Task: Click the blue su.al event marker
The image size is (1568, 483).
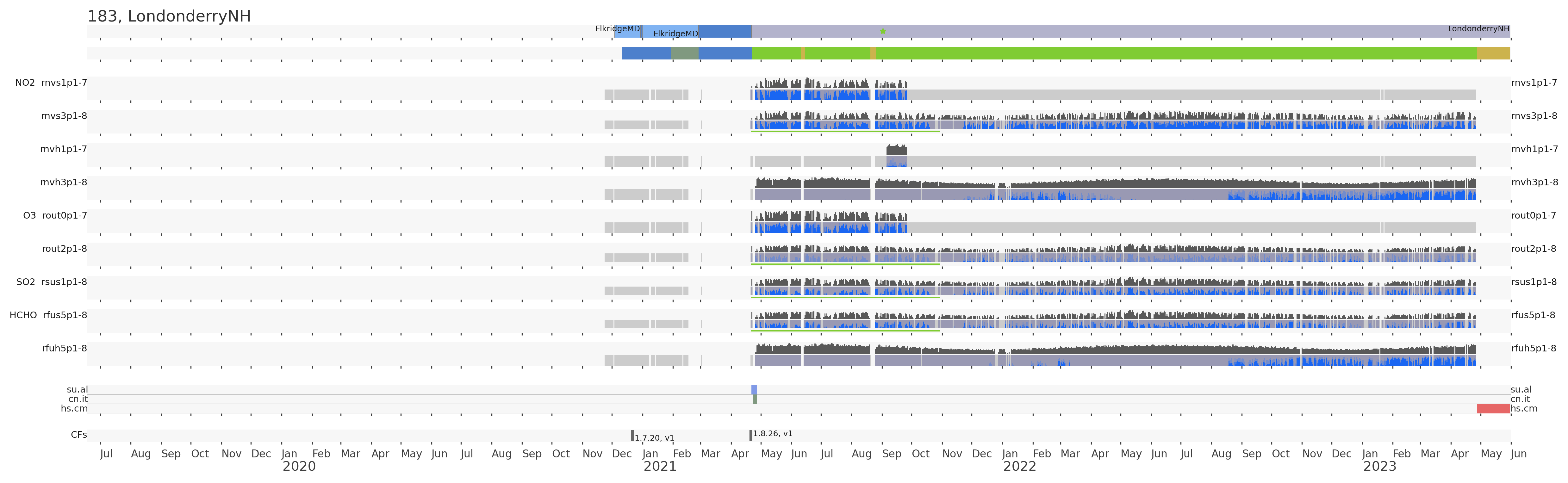Action: tap(754, 389)
